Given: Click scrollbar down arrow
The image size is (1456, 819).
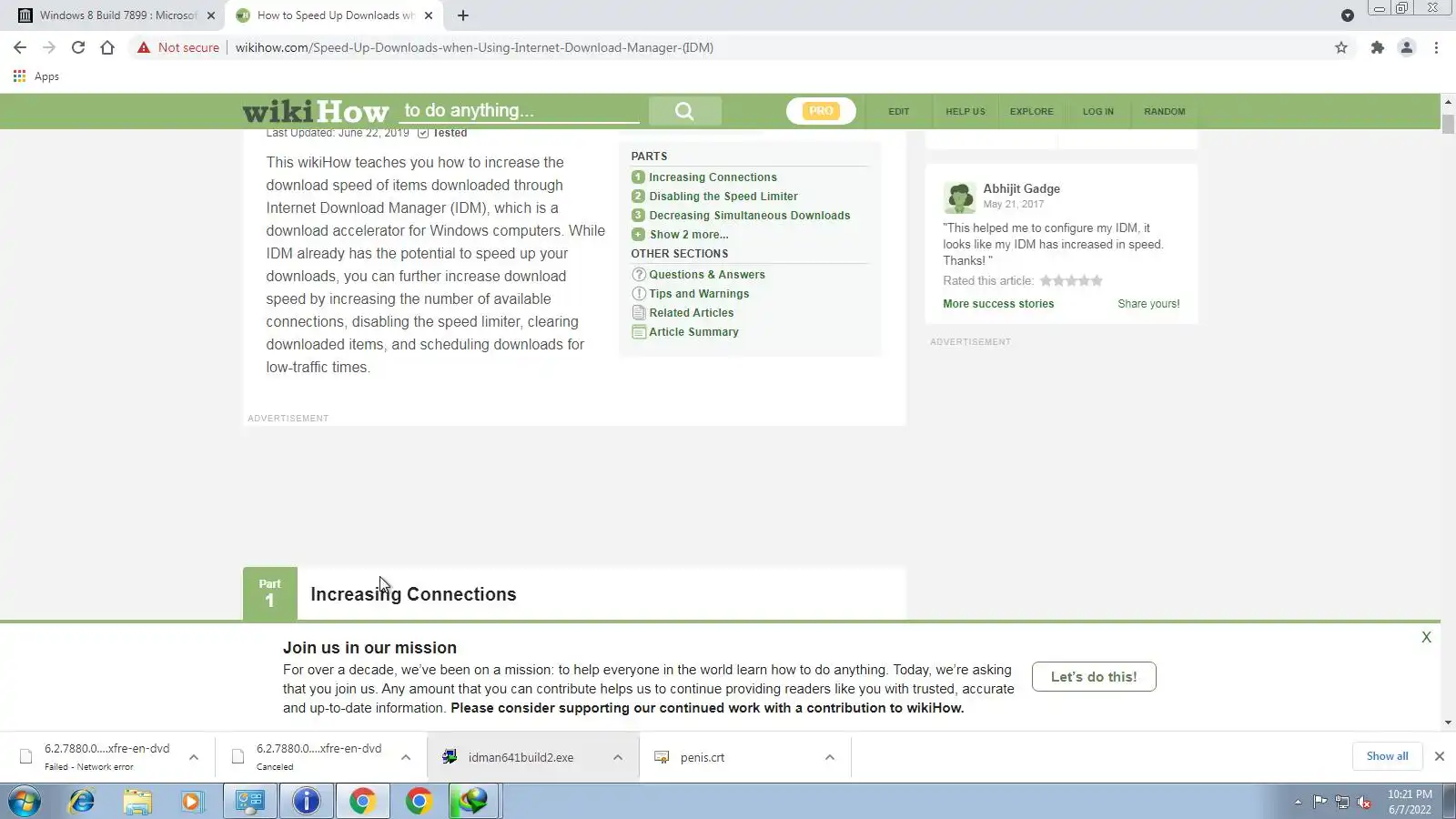Looking at the screenshot, I should pos(1448,723).
